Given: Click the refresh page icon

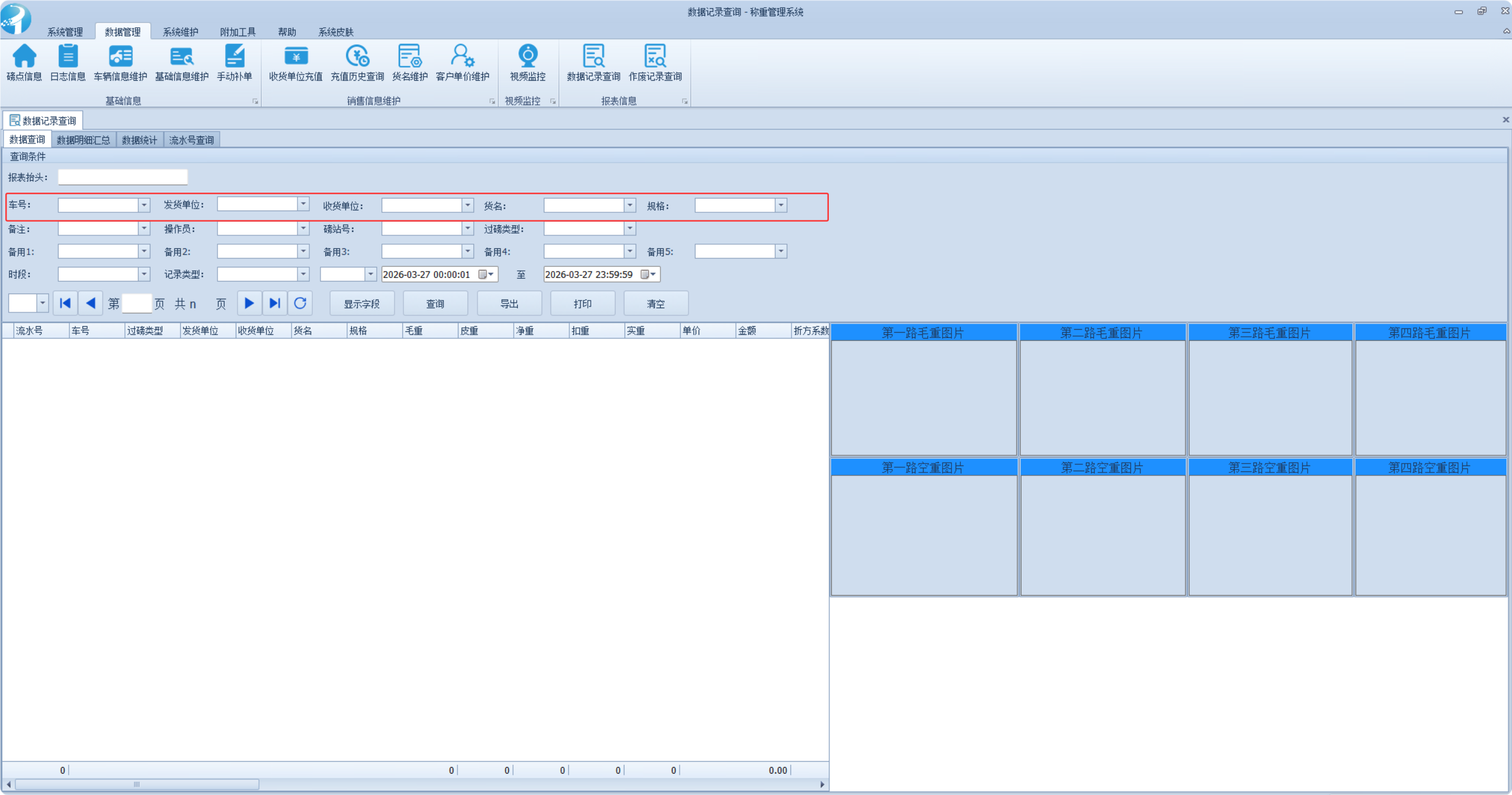Looking at the screenshot, I should click(300, 304).
